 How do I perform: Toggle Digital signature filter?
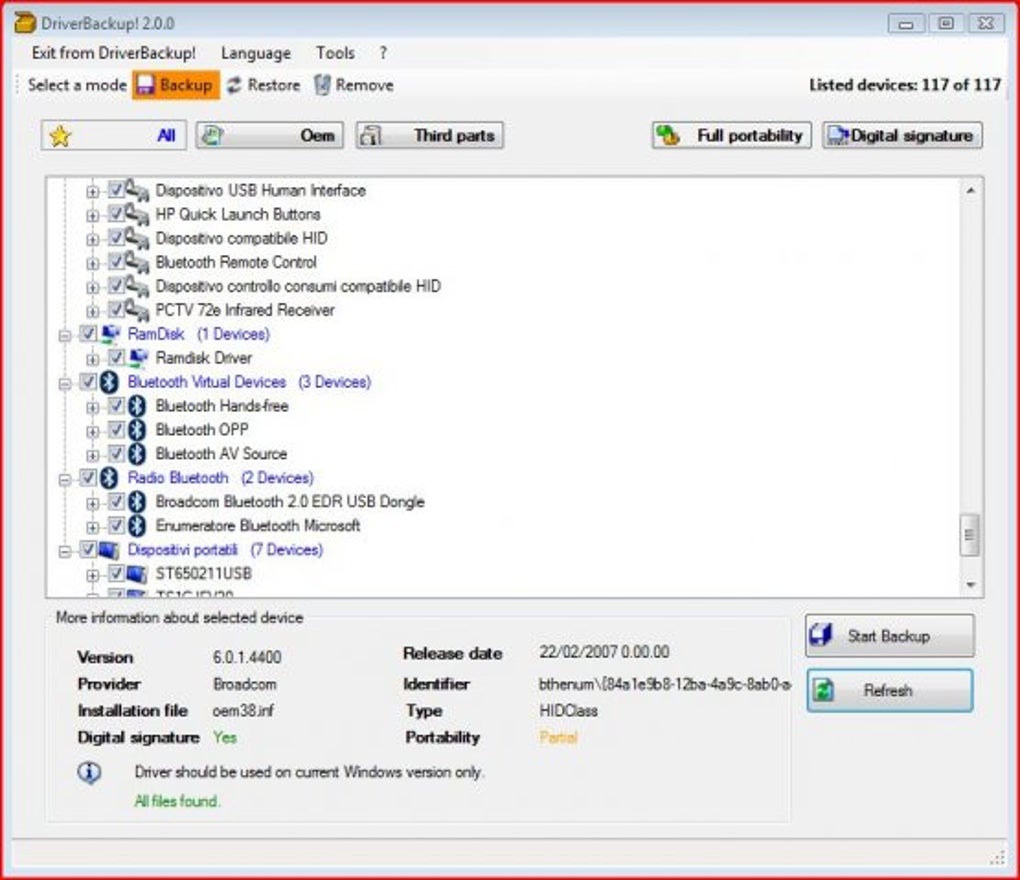point(902,135)
